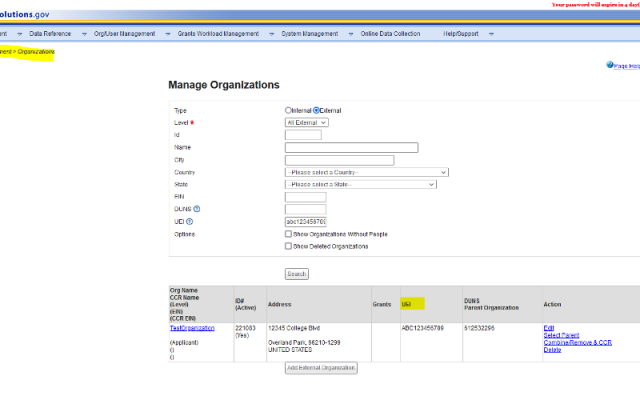Select the External type radio button

point(317,110)
